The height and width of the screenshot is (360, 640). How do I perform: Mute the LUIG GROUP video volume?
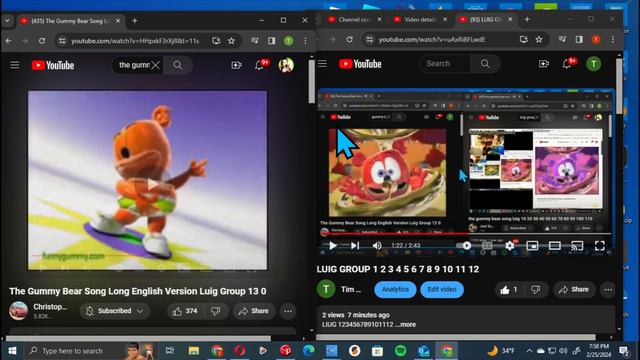pyautogui.click(x=377, y=245)
